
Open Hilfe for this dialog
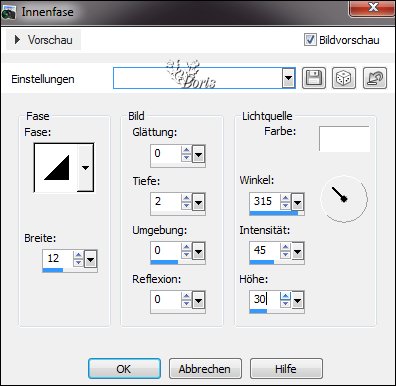point(286,369)
